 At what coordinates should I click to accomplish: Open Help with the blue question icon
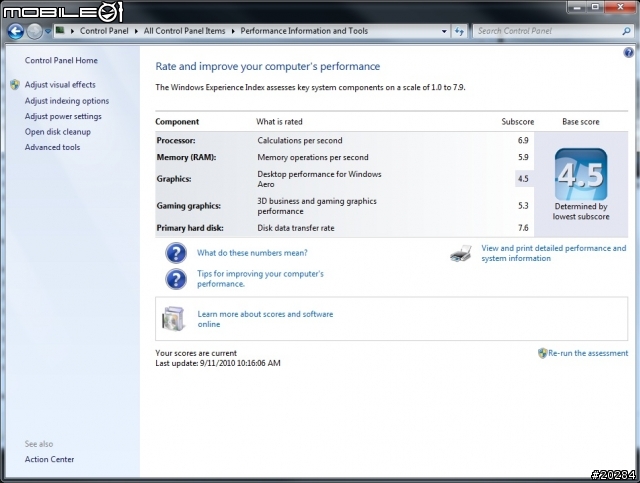tap(628, 52)
